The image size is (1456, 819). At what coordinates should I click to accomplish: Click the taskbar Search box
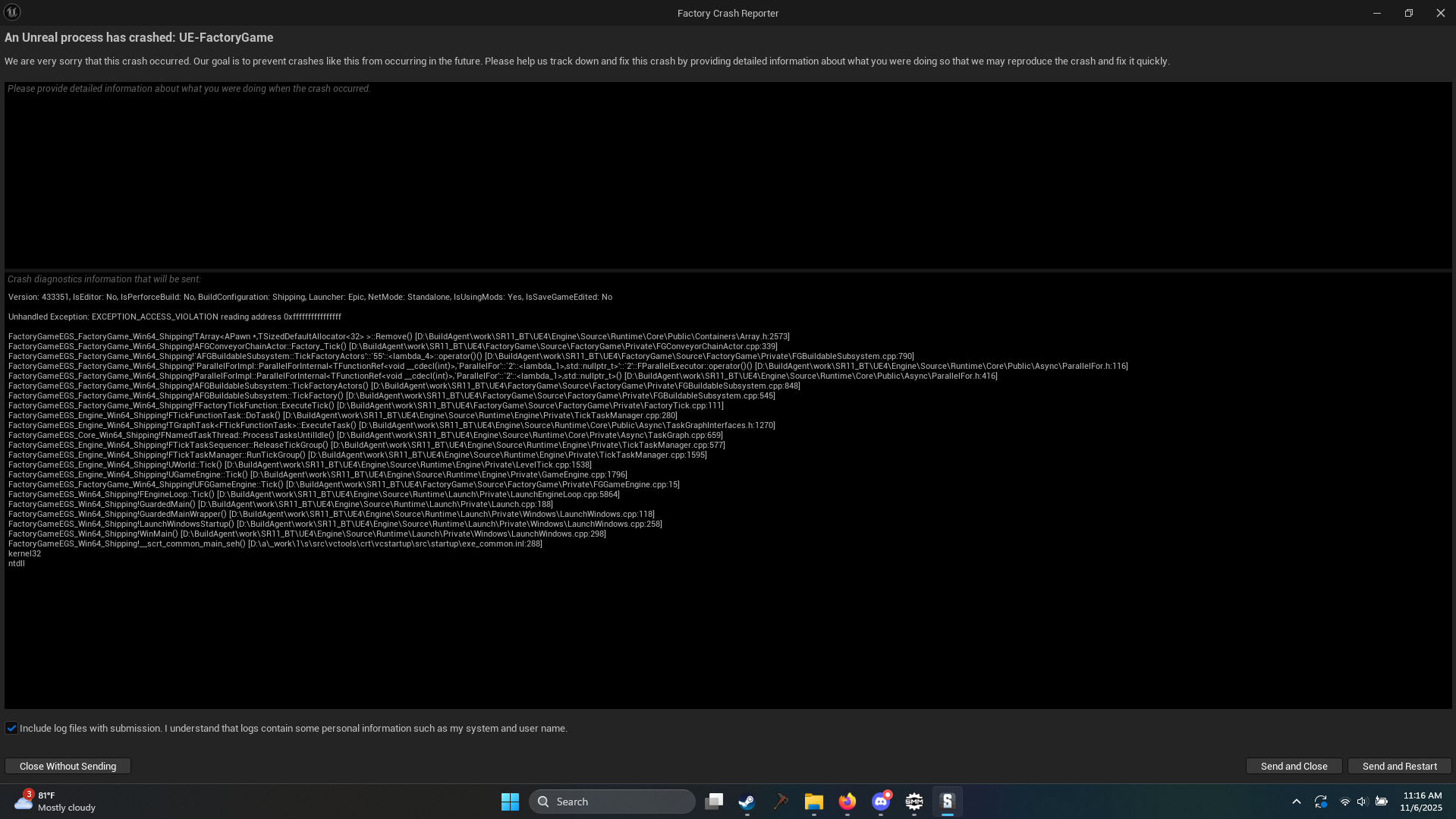click(x=612, y=802)
